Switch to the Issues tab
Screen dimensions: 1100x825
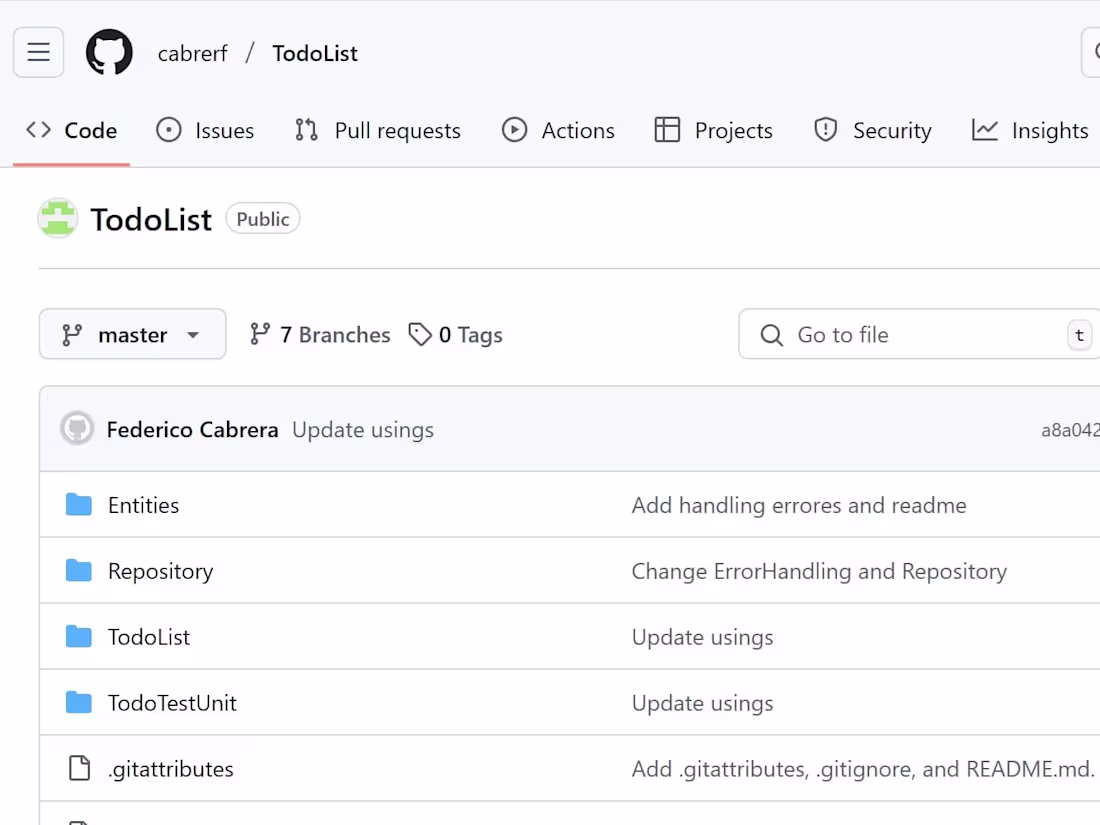pyautogui.click(x=205, y=131)
